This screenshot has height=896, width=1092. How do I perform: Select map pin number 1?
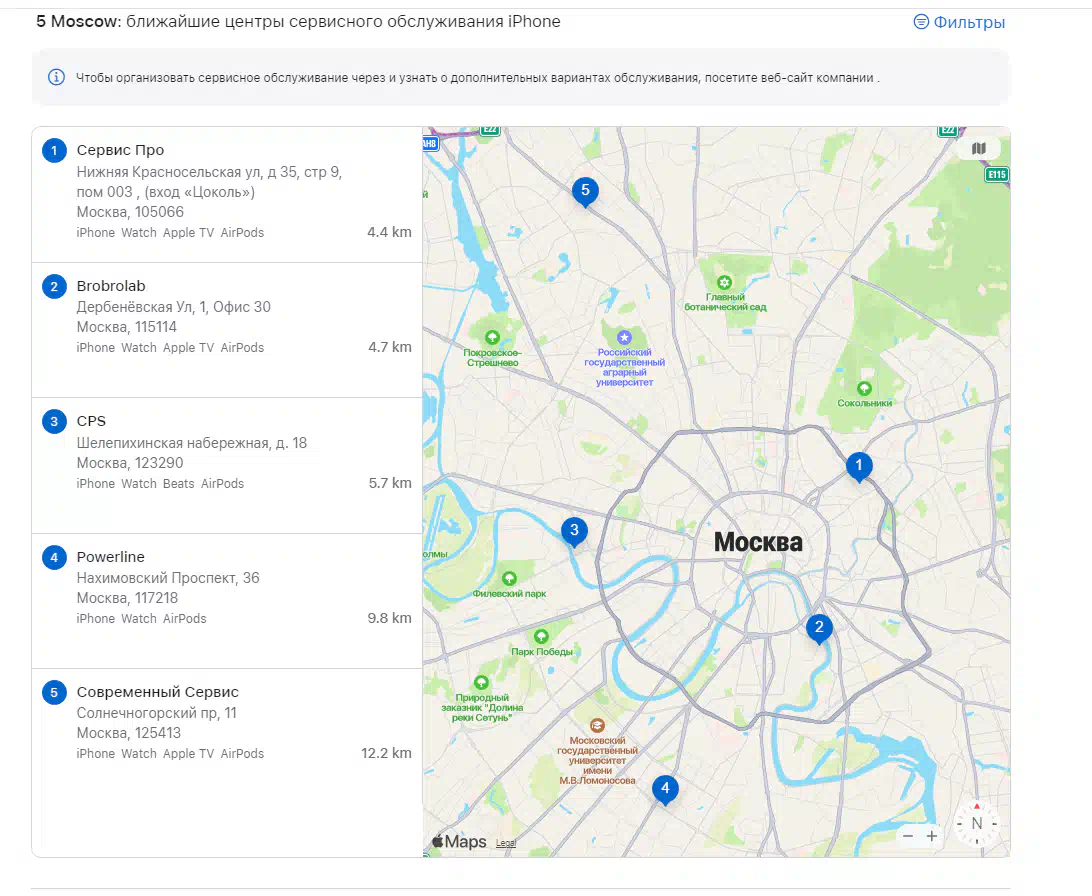(859, 466)
